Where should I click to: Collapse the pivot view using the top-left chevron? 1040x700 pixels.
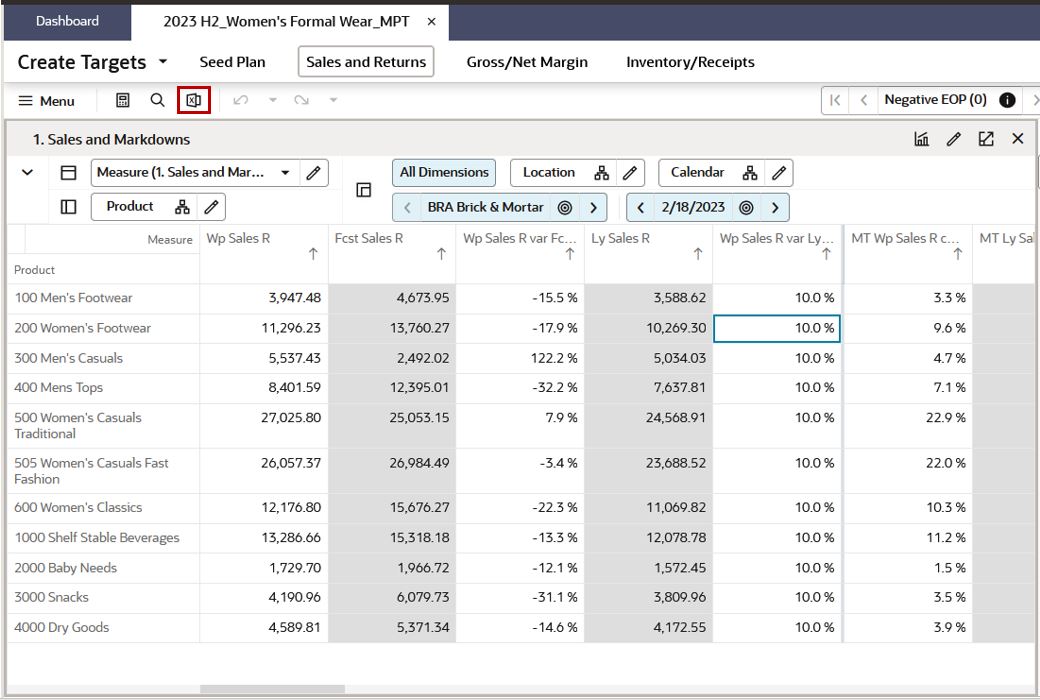(x=25, y=172)
